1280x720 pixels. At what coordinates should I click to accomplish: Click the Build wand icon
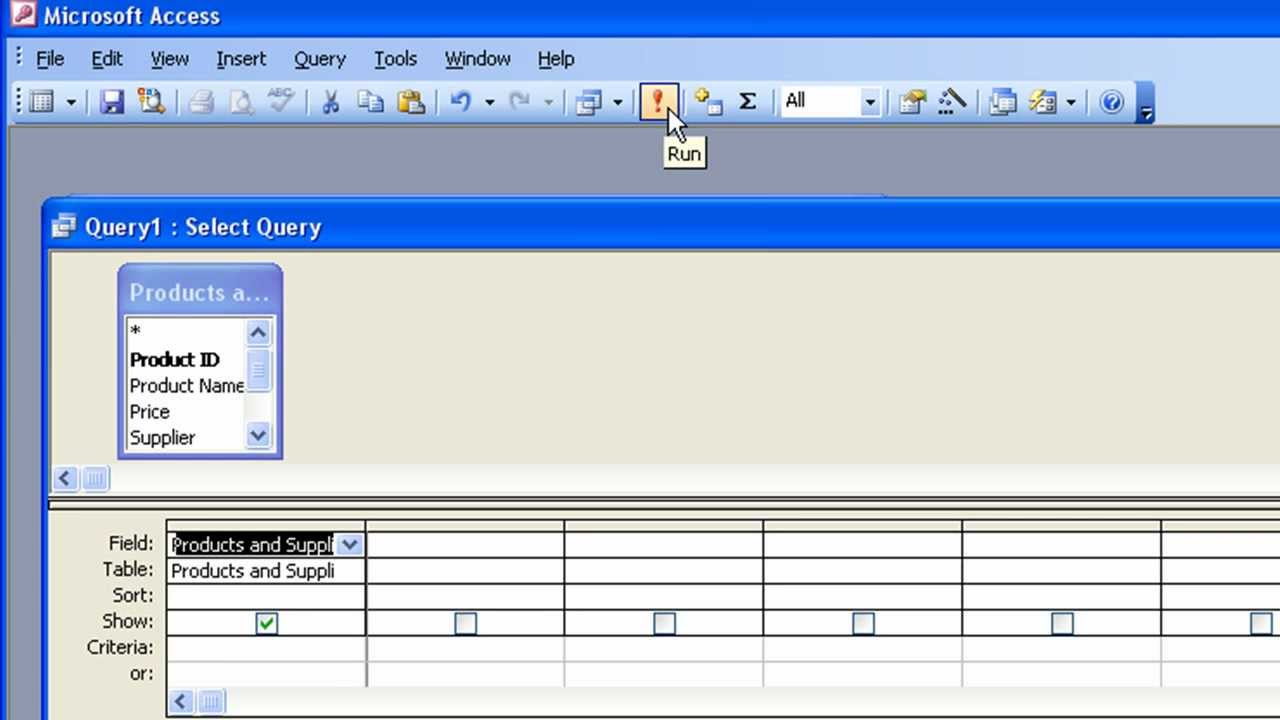click(x=951, y=101)
